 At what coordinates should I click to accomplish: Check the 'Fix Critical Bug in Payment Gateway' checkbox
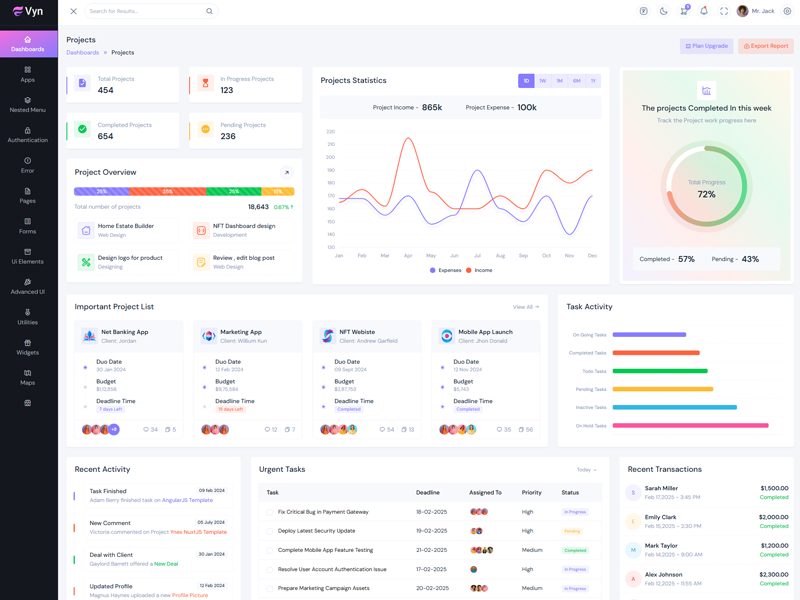coord(269,512)
